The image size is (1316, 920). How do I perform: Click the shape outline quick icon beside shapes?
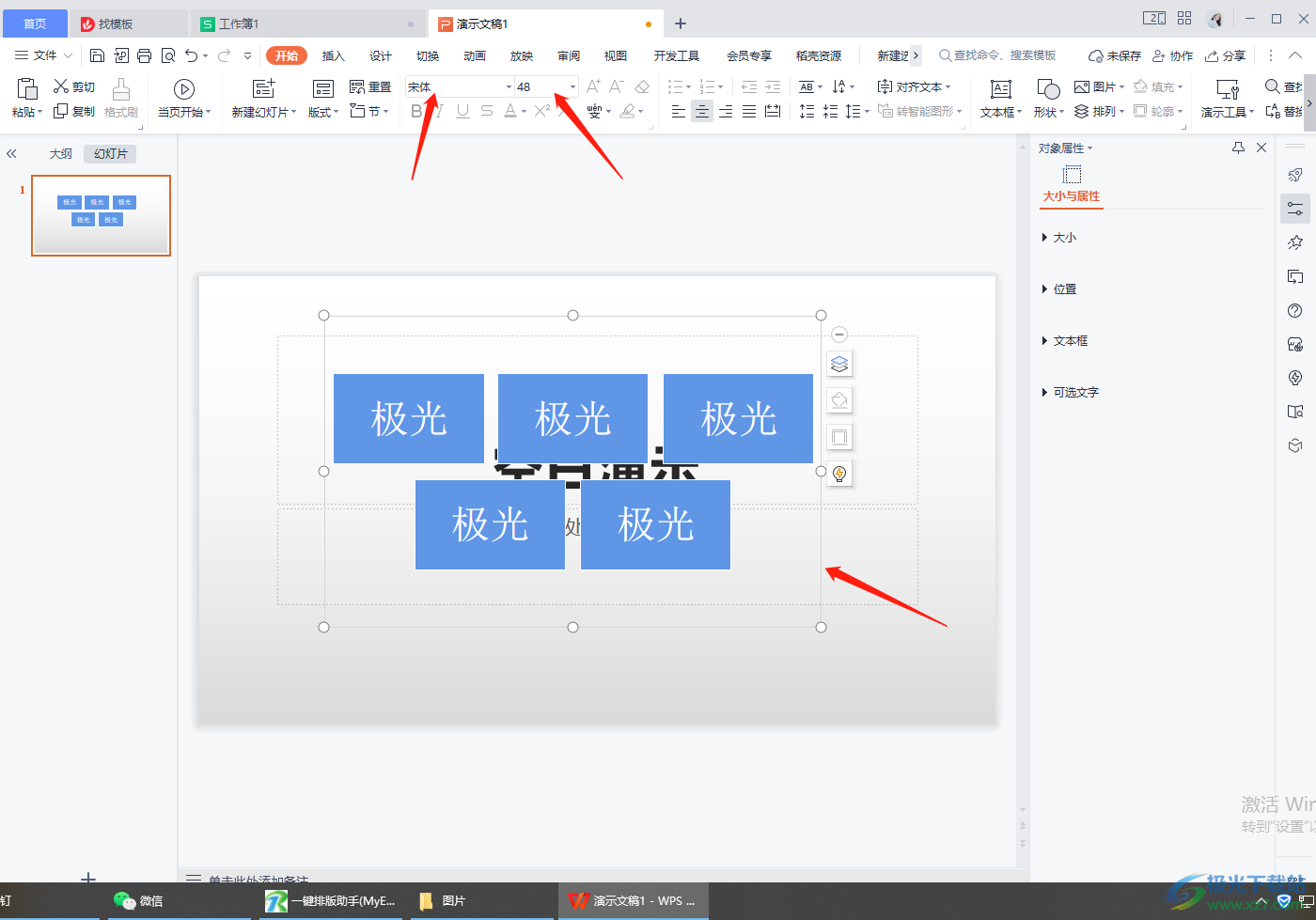[x=839, y=437]
